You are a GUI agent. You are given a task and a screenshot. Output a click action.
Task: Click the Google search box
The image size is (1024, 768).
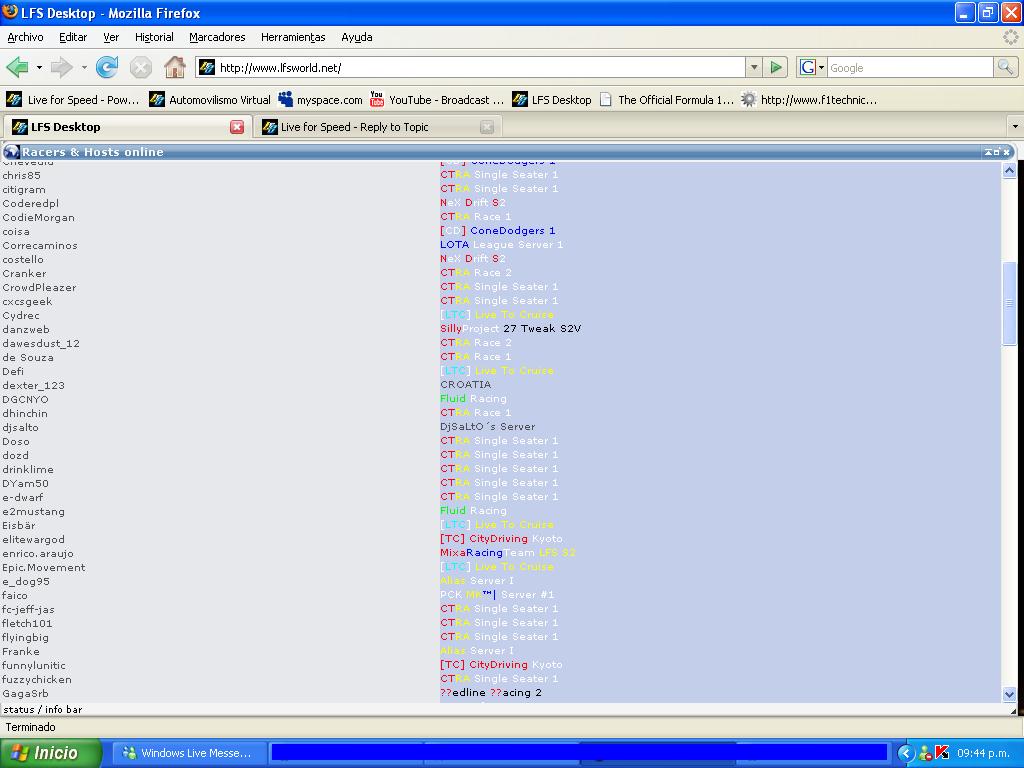[x=910, y=67]
